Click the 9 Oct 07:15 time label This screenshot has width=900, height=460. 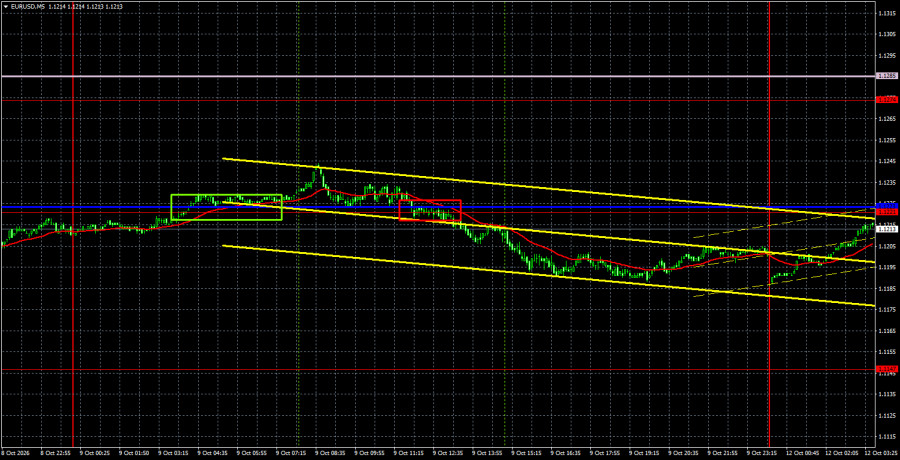[289, 453]
